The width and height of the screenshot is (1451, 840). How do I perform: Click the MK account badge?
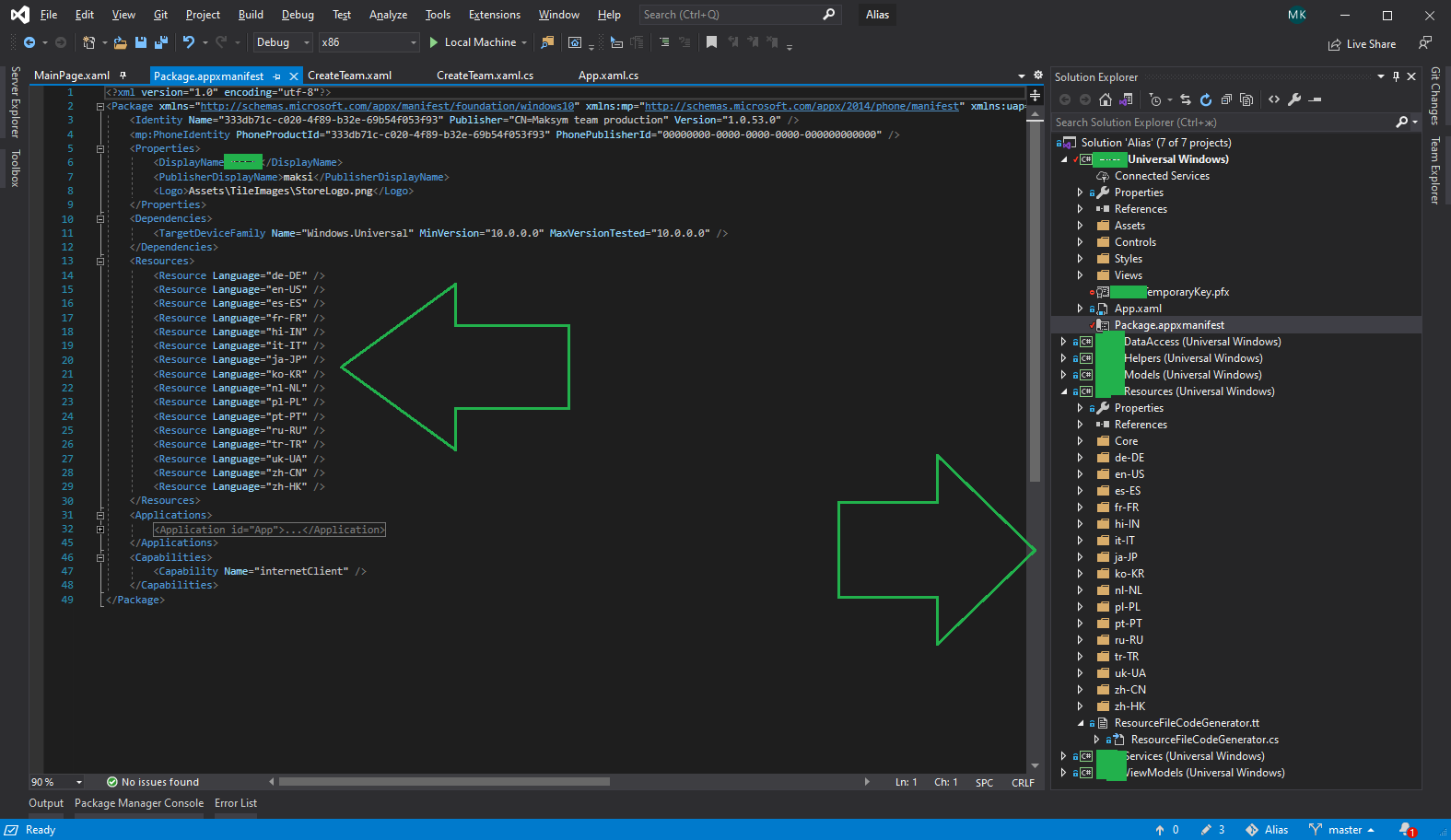pyautogui.click(x=1297, y=15)
